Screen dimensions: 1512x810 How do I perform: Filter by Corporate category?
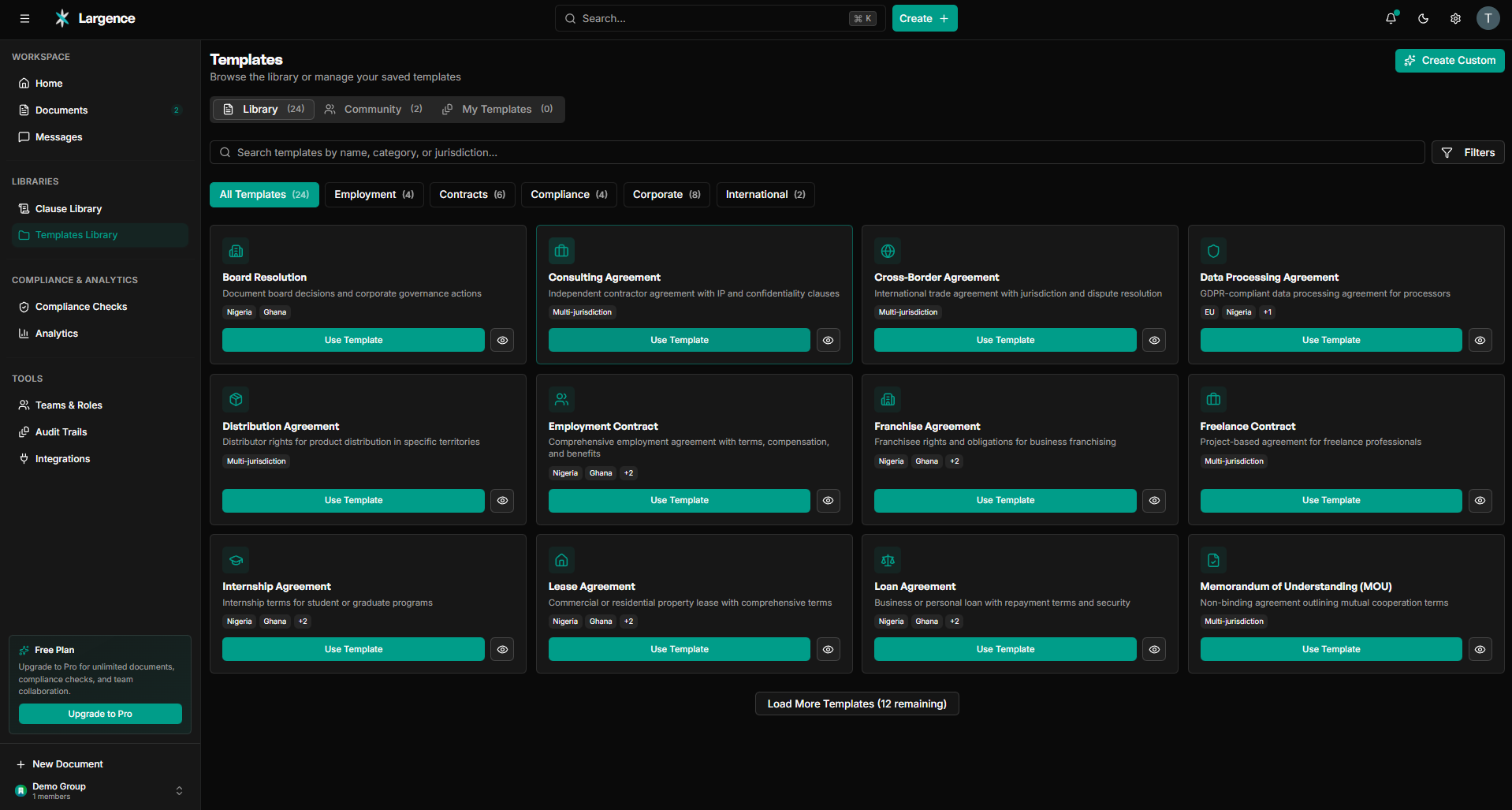pyautogui.click(x=666, y=195)
